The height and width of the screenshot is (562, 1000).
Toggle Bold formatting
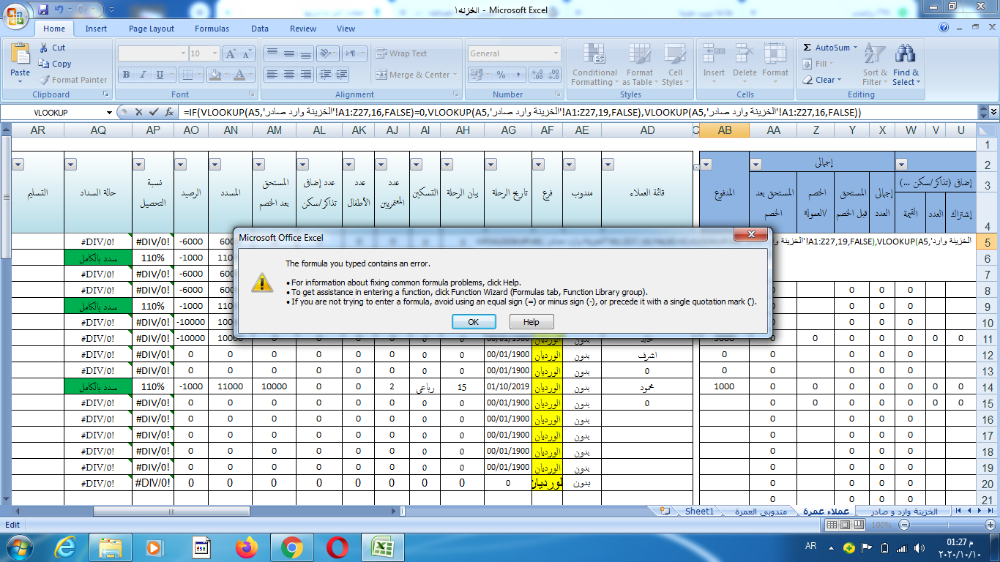(126, 75)
